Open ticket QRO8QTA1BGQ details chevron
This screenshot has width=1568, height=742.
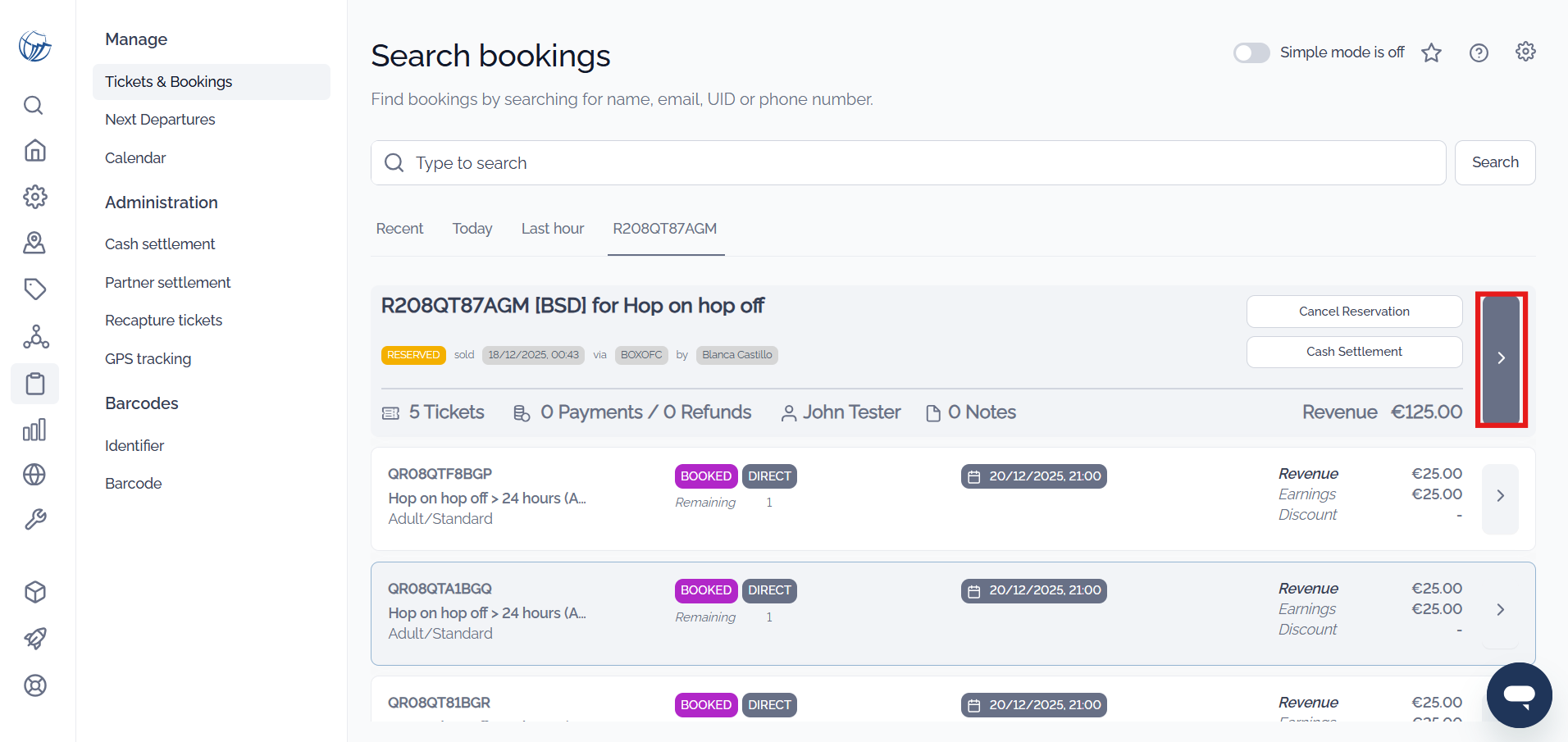1500,610
